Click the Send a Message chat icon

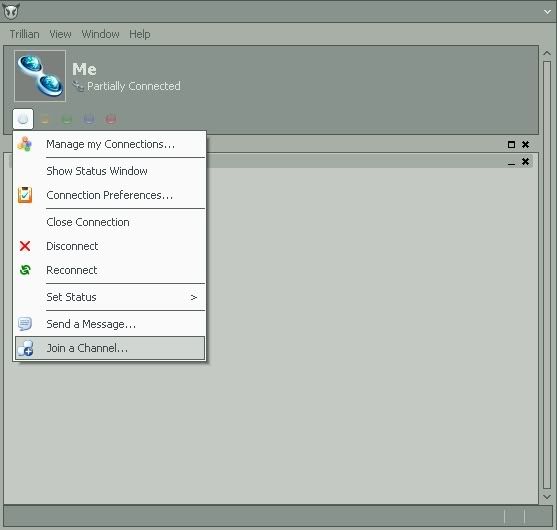click(x=25, y=324)
